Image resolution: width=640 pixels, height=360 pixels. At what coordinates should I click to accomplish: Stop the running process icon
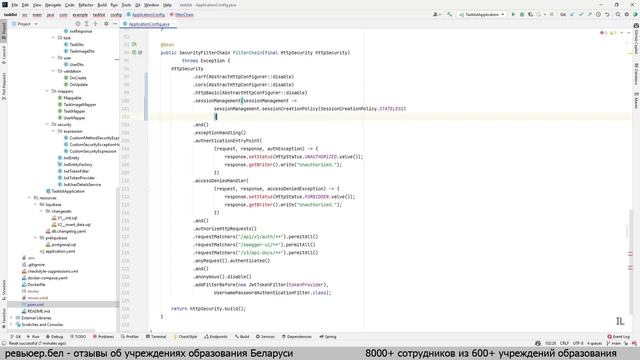(552, 14)
